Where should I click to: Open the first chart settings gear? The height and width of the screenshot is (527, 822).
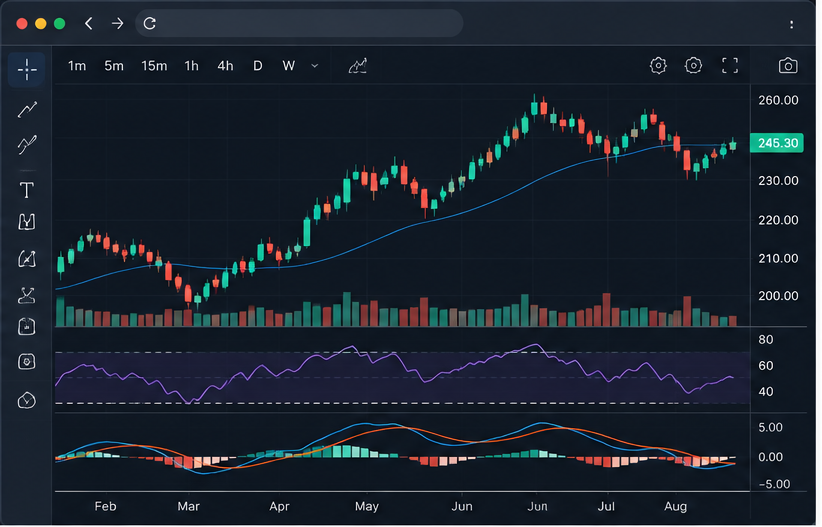(x=658, y=66)
